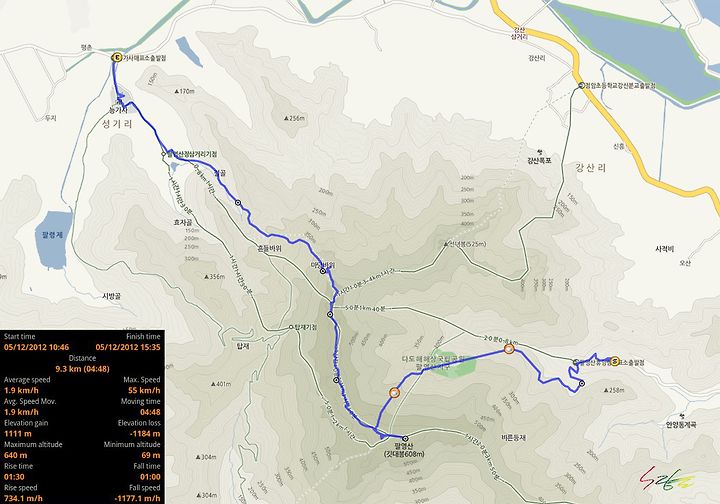Click the 성기리 village label
This screenshot has width=720, height=504.
click(117, 123)
